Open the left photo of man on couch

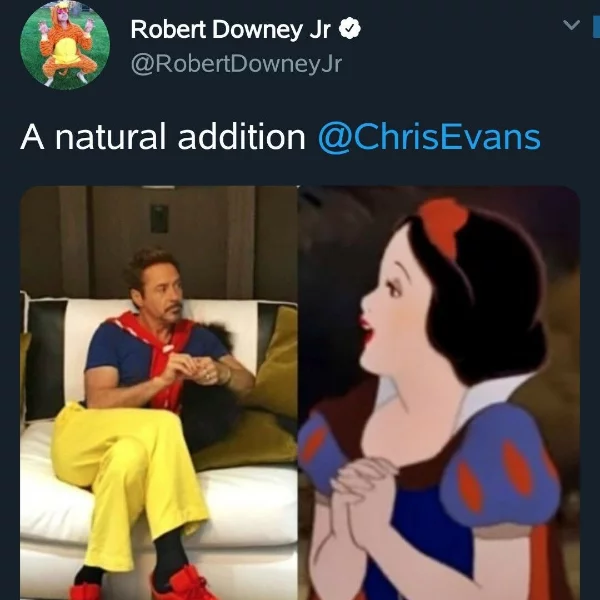[159, 393]
